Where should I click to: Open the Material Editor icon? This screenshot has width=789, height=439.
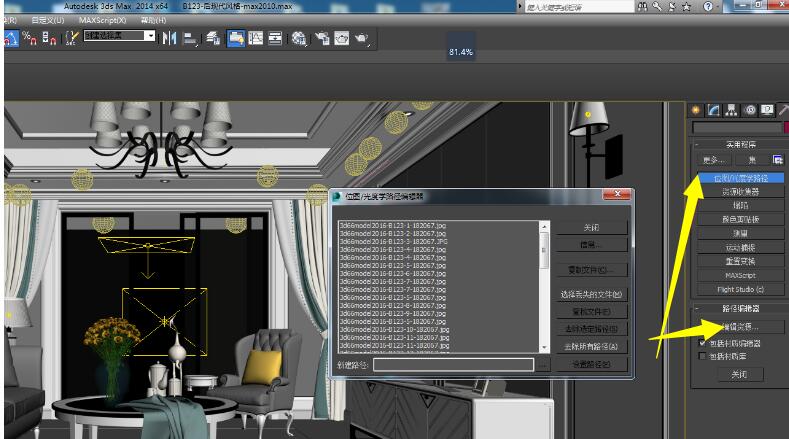coord(299,38)
